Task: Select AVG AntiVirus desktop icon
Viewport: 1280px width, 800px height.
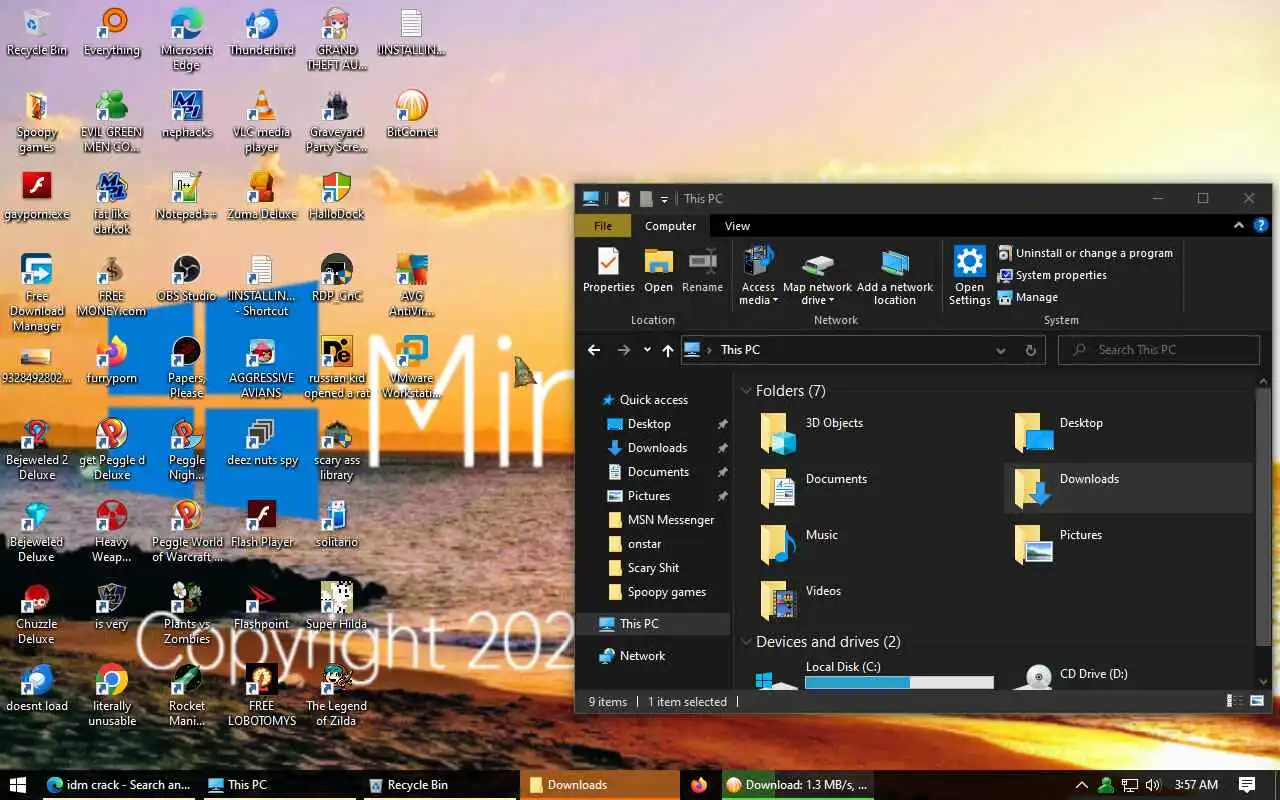Action: (x=412, y=286)
